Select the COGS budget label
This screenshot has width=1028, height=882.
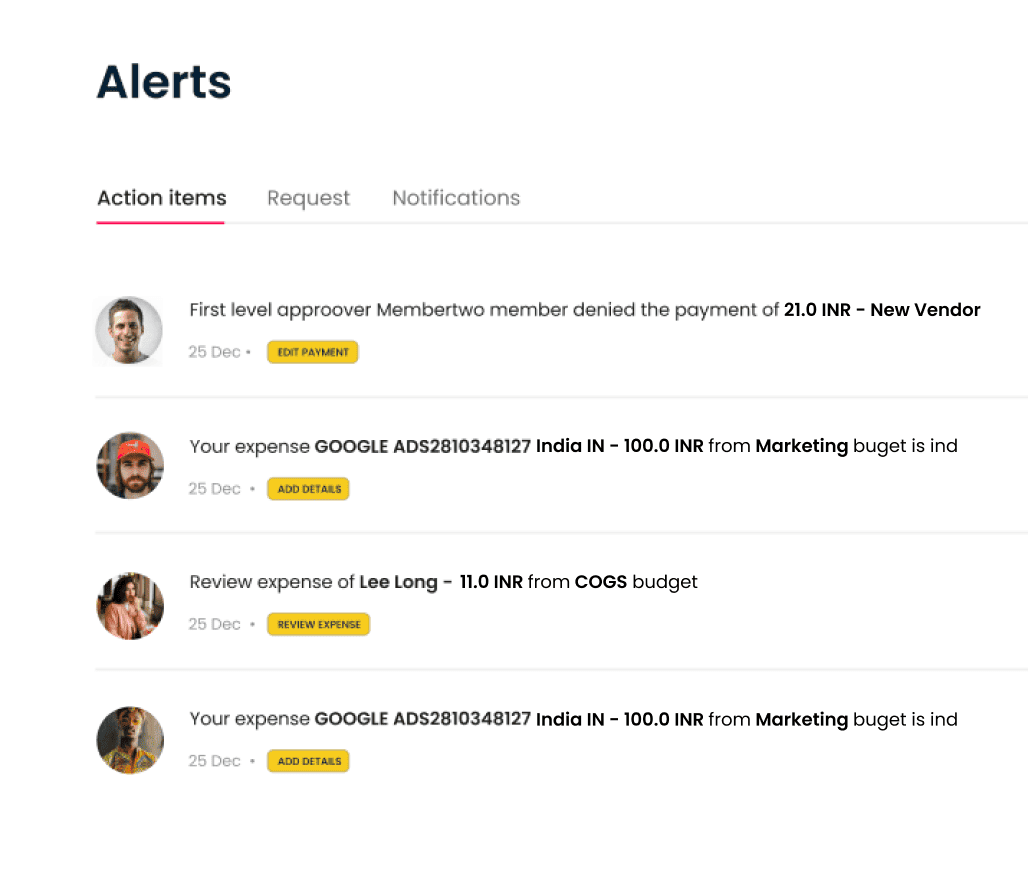tap(600, 582)
